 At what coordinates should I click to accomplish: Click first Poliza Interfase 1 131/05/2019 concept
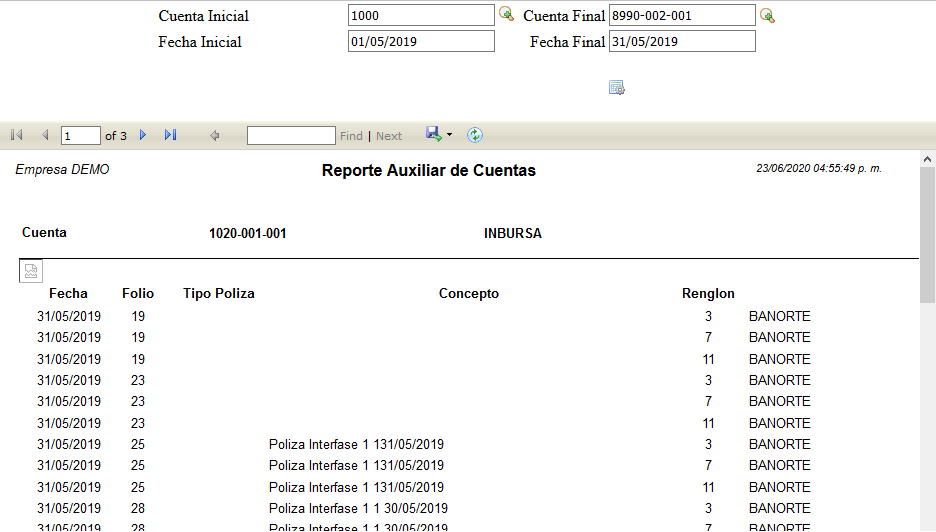coord(356,444)
